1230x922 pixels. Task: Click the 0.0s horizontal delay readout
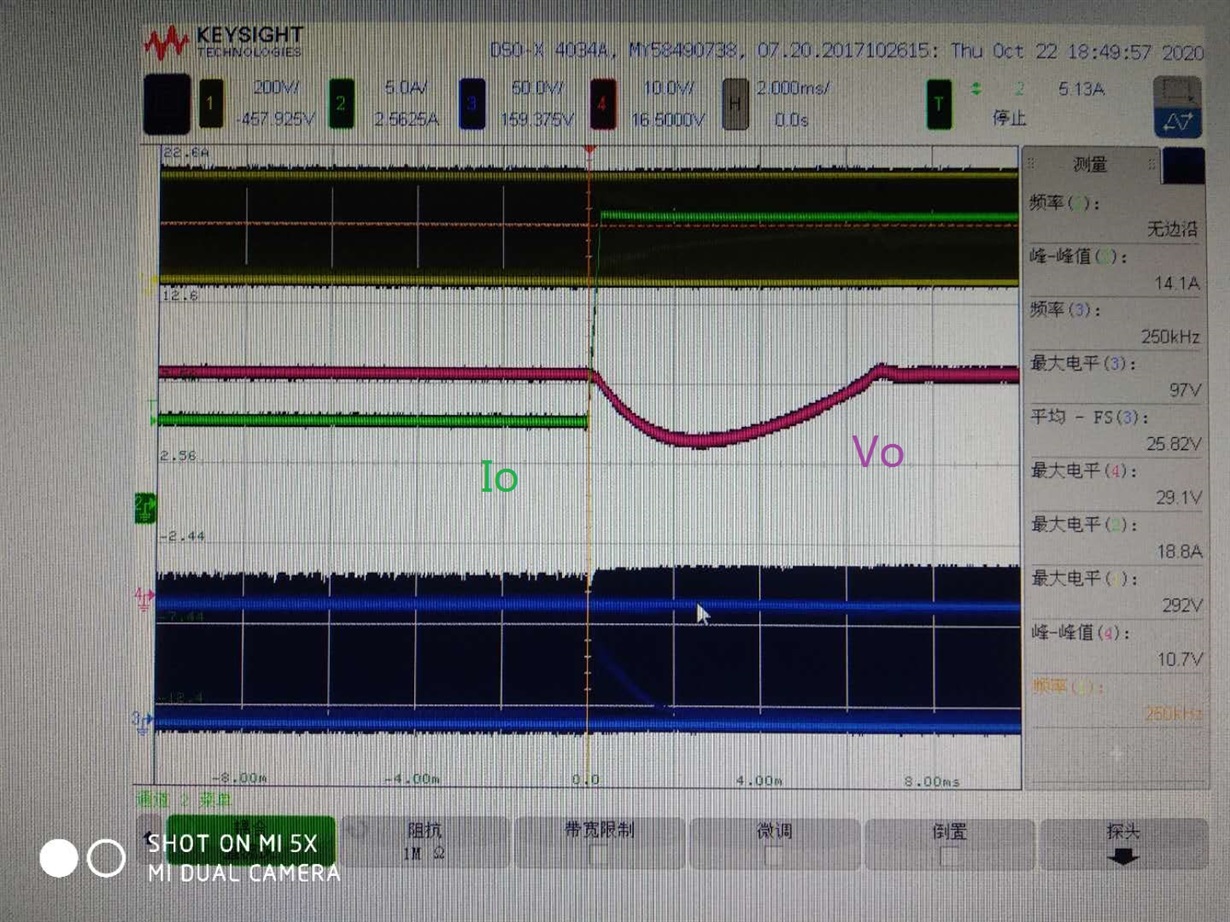[791, 119]
